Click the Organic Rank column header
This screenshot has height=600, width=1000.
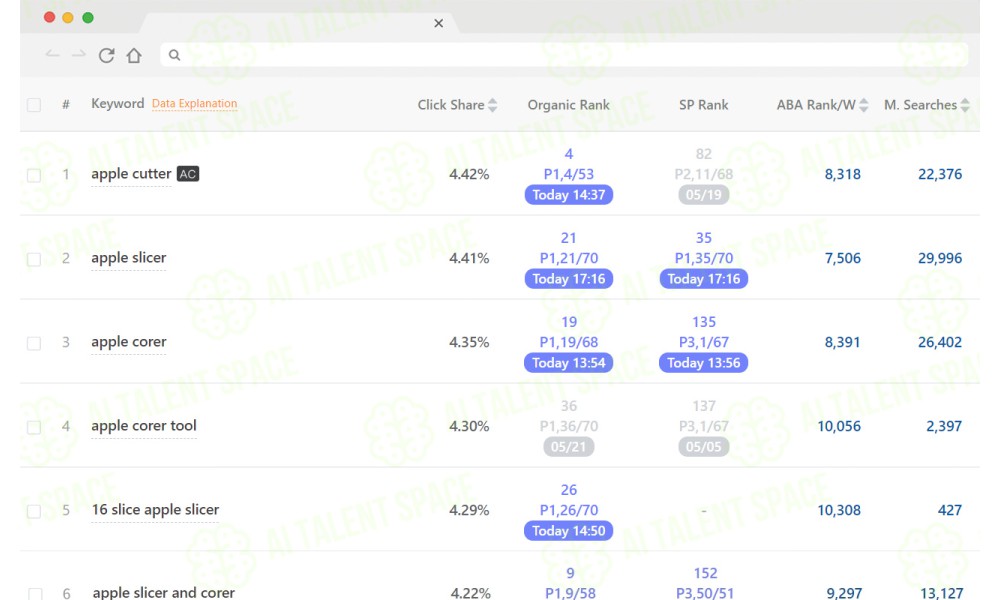tap(568, 105)
